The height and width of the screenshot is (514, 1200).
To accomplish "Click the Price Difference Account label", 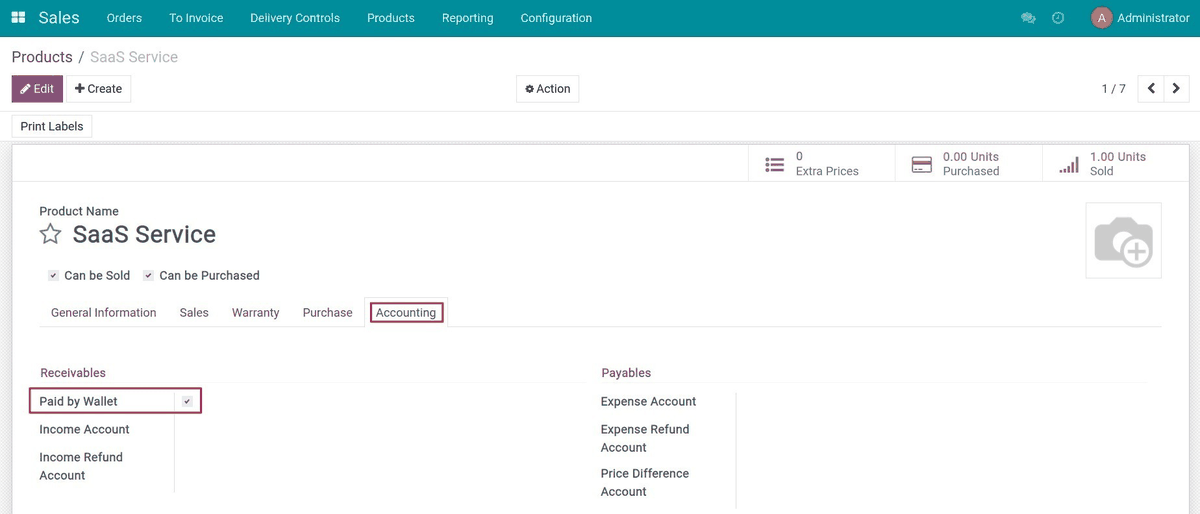I will (x=645, y=482).
